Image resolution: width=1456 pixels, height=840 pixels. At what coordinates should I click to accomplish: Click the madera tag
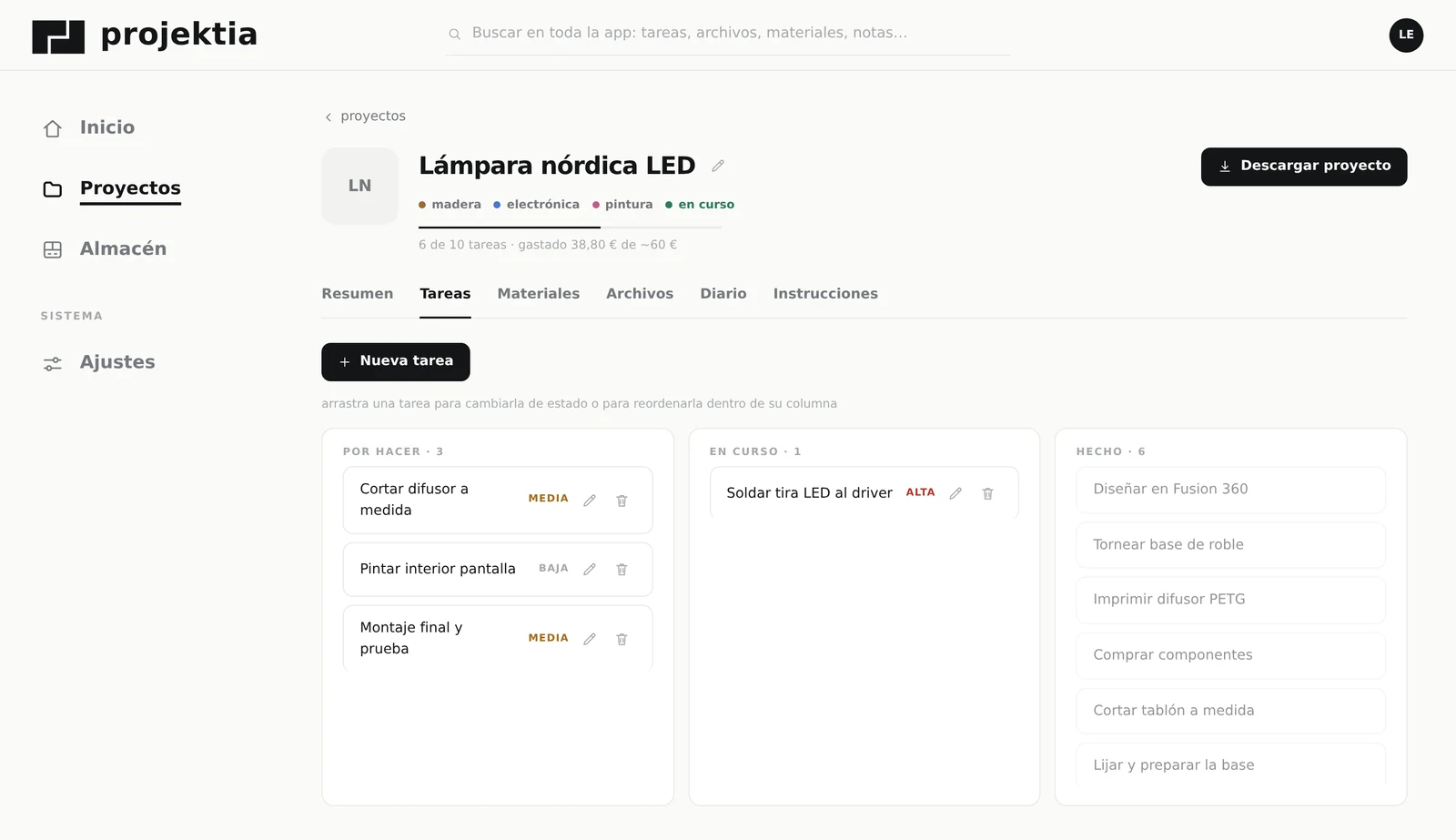click(450, 205)
